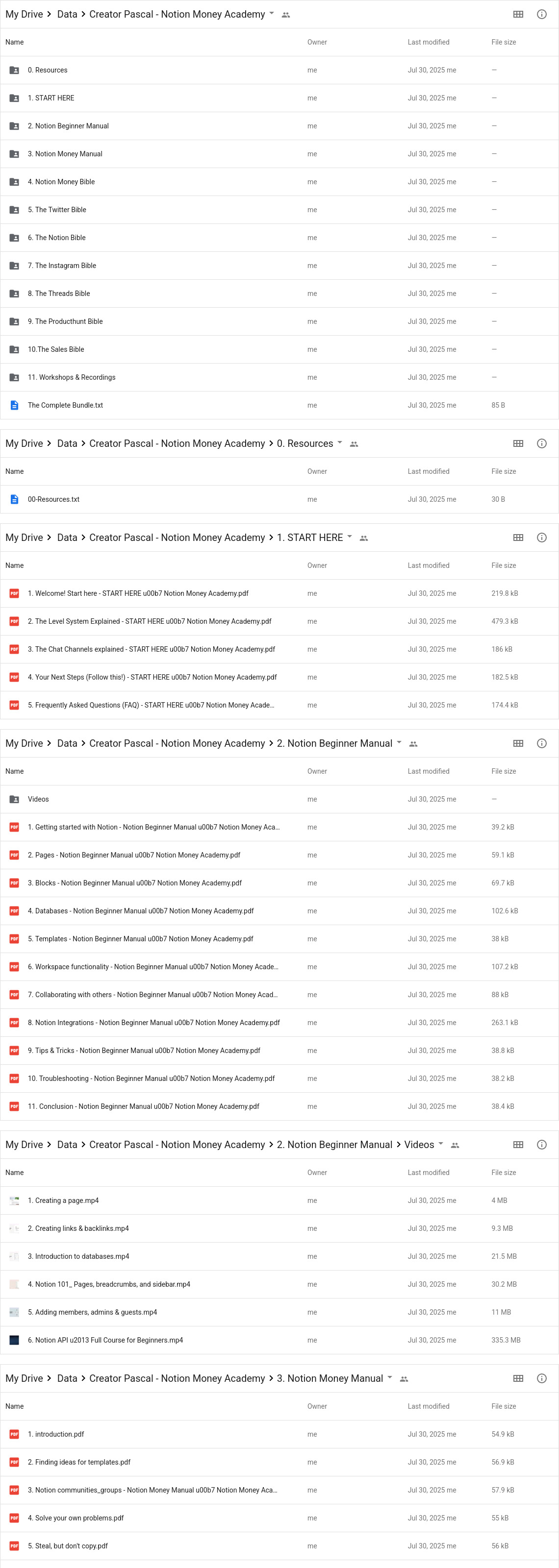Switch Videos folder listing to grid layout

tap(518, 1145)
